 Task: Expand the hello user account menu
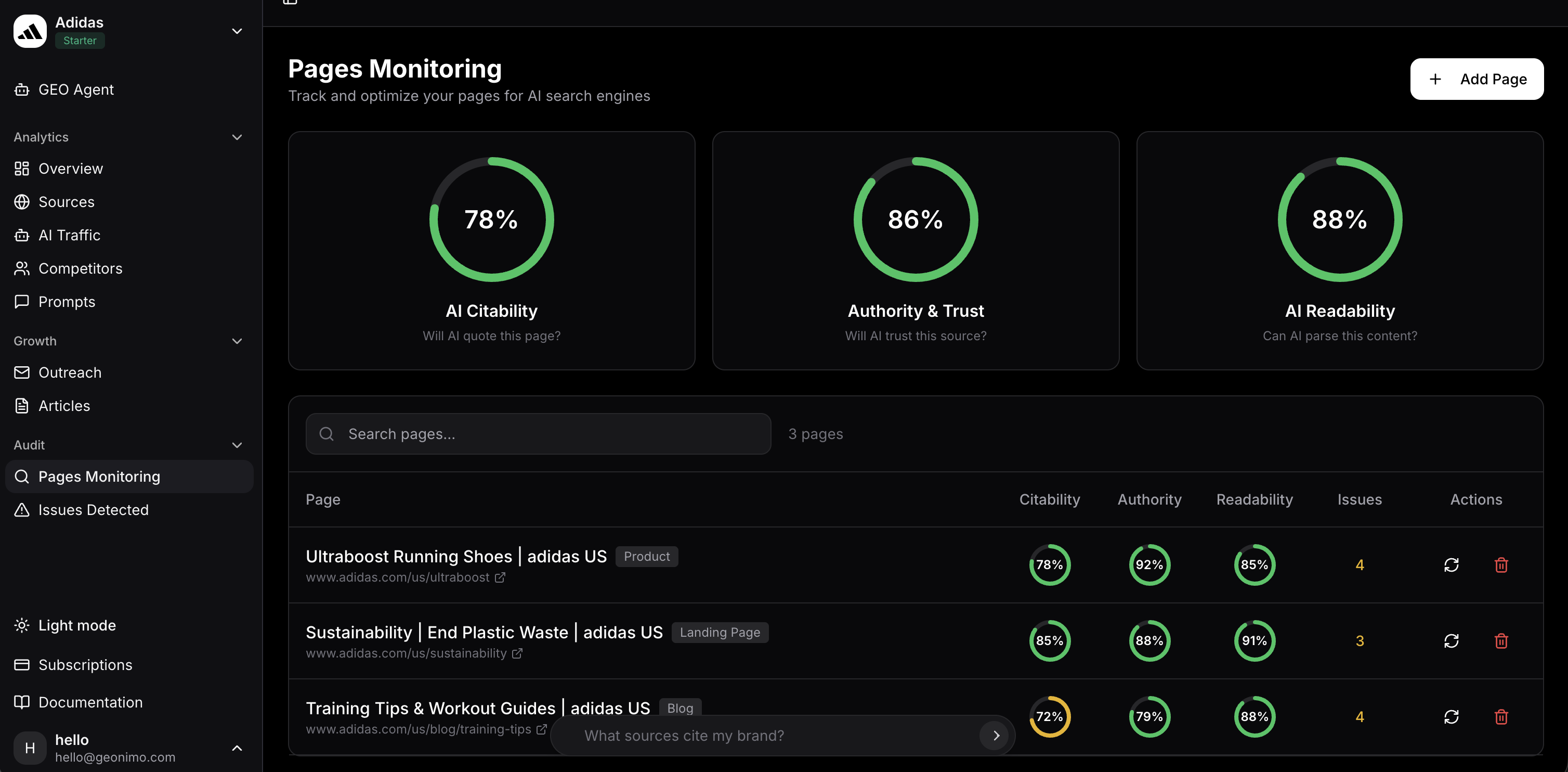(237, 748)
